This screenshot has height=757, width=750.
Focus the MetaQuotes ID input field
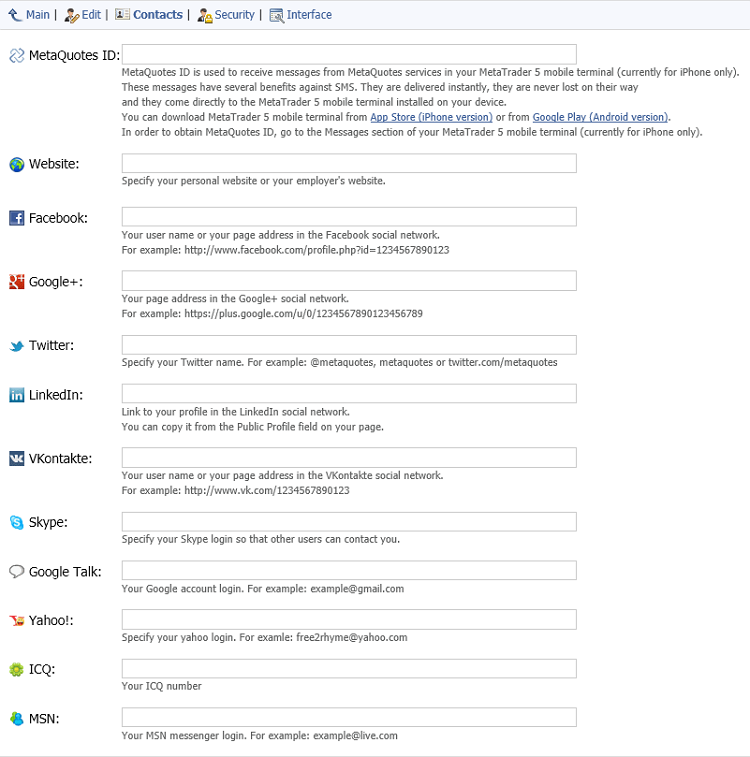click(x=349, y=54)
